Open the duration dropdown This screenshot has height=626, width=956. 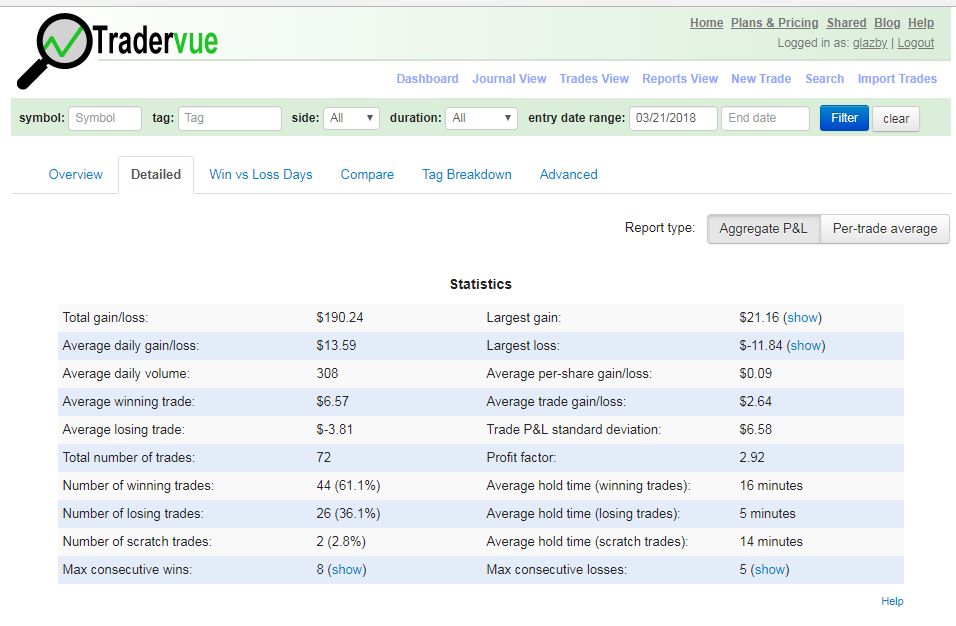tap(481, 118)
